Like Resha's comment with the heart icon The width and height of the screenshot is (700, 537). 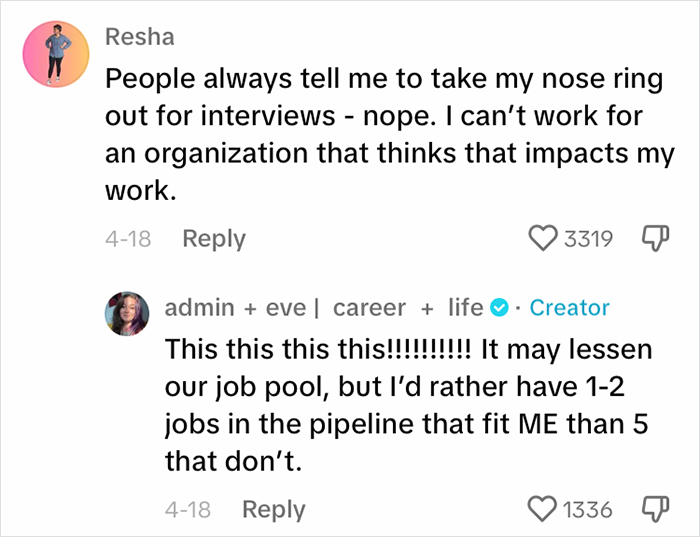[543, 239]
